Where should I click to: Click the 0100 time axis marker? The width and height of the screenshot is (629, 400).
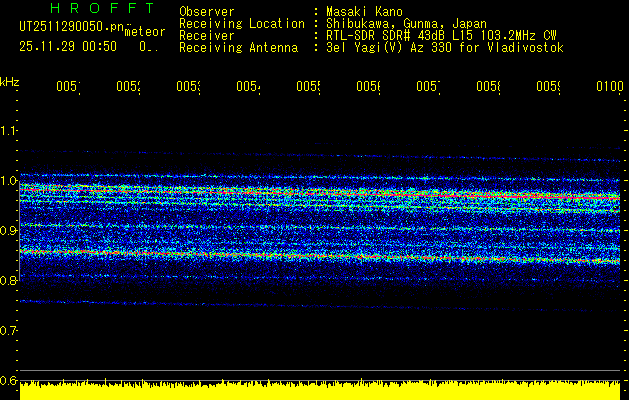click(x=610, y=86)
